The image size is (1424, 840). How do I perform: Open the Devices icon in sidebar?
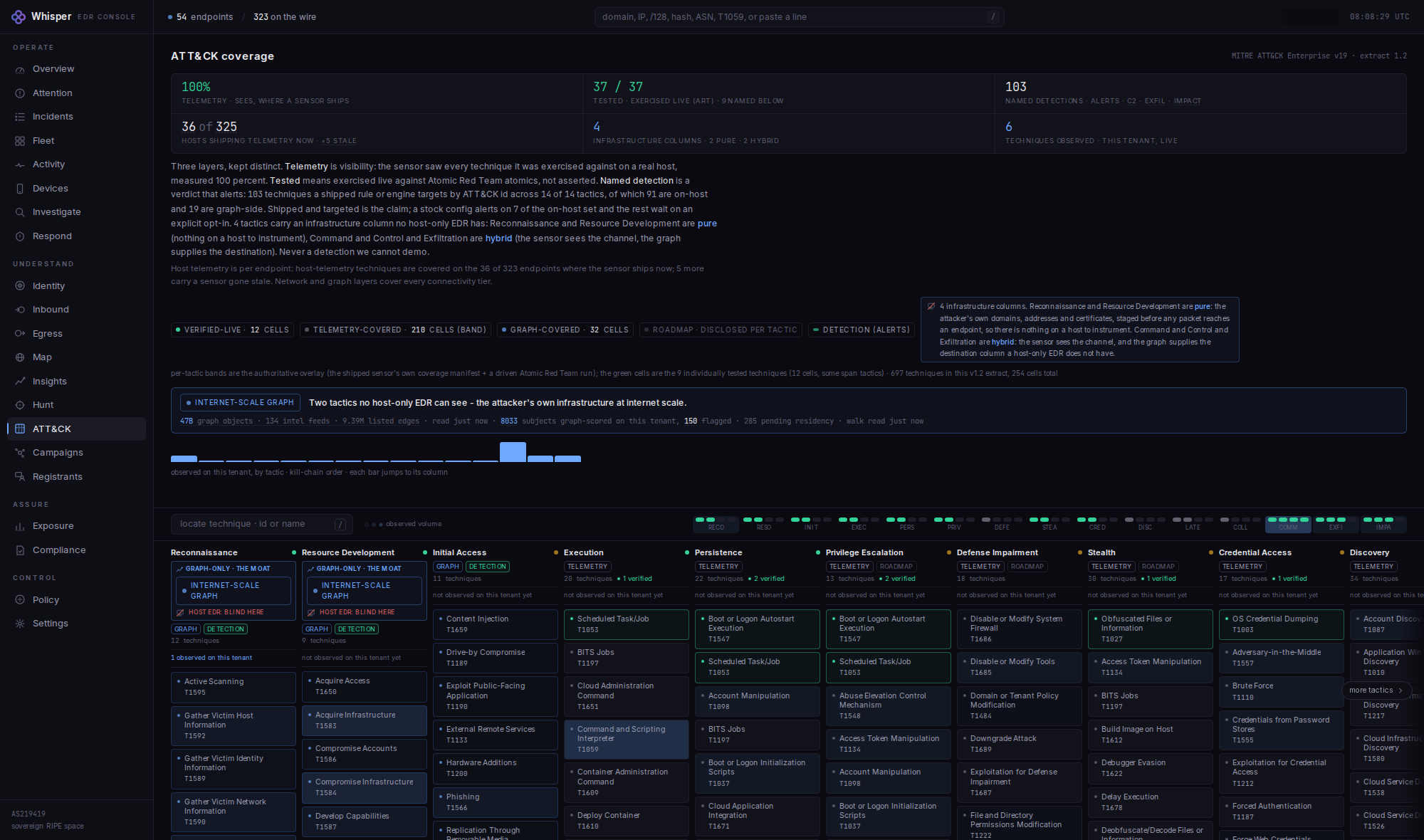pos(20,189)
